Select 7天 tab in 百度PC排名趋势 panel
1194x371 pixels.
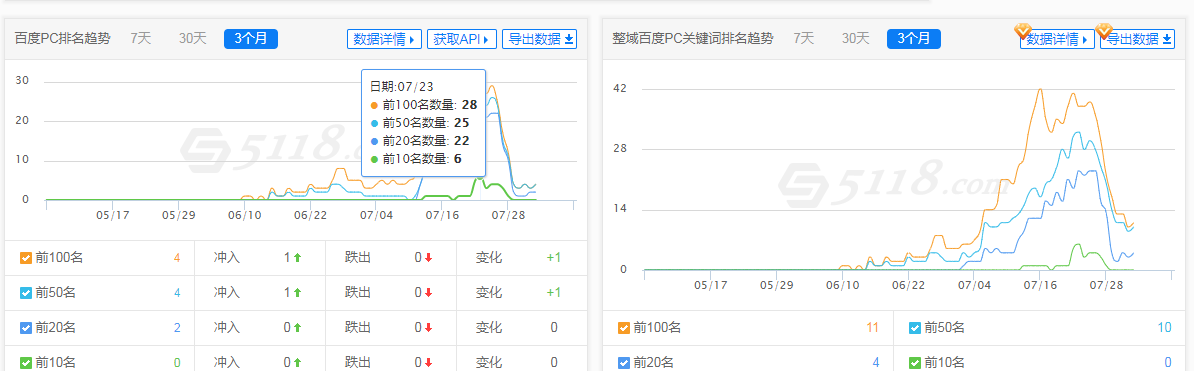[x=140, y=39]
